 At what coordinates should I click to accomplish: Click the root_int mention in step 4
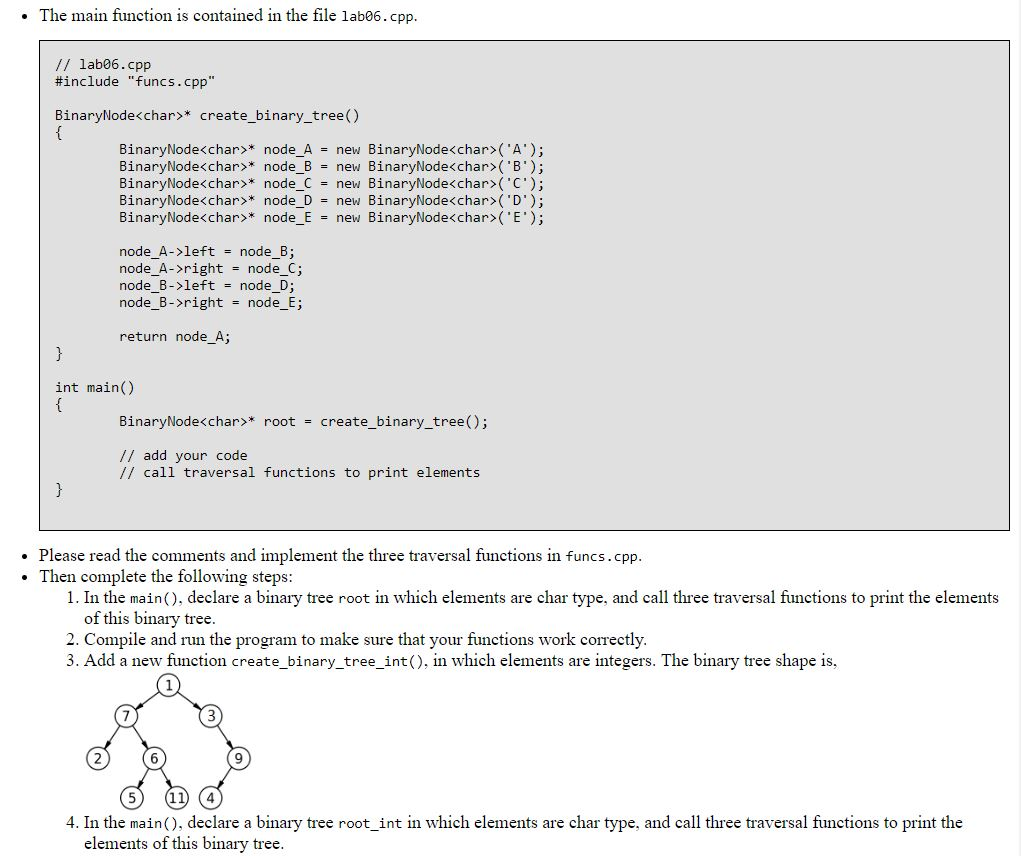click(371, 823)
